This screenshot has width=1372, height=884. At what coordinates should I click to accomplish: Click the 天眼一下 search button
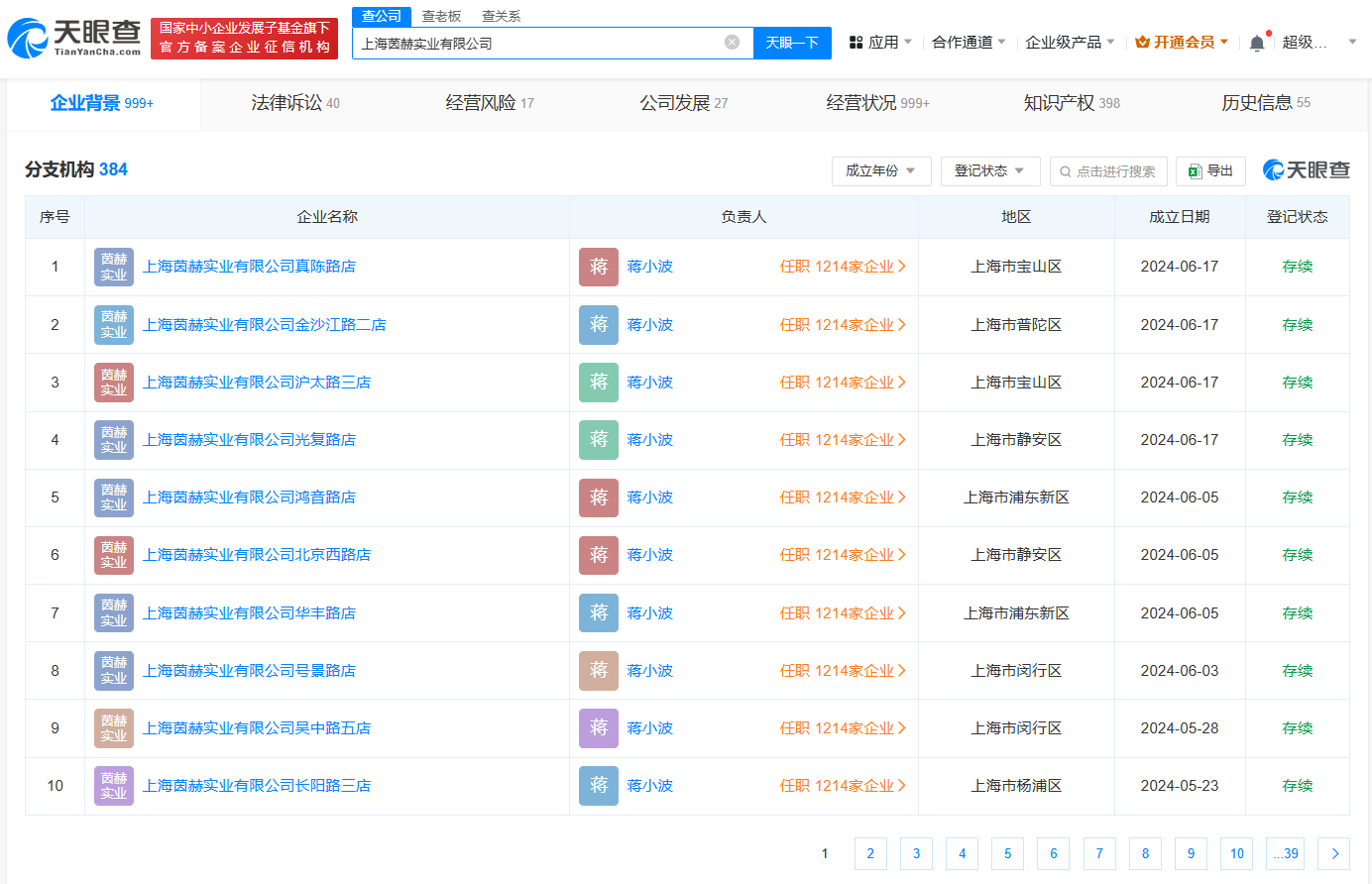(x=792, y=42)
